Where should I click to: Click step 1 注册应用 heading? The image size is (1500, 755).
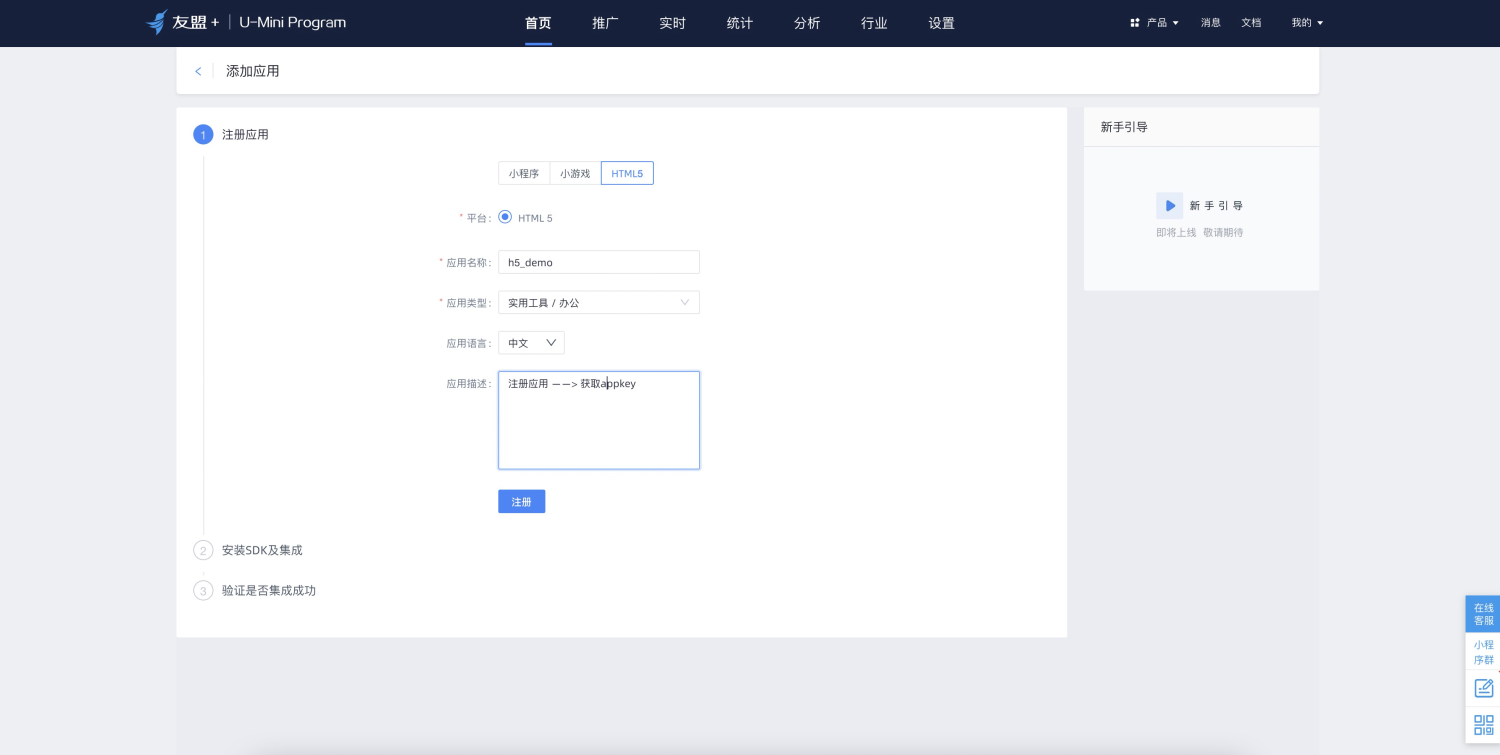pos(245,134)
